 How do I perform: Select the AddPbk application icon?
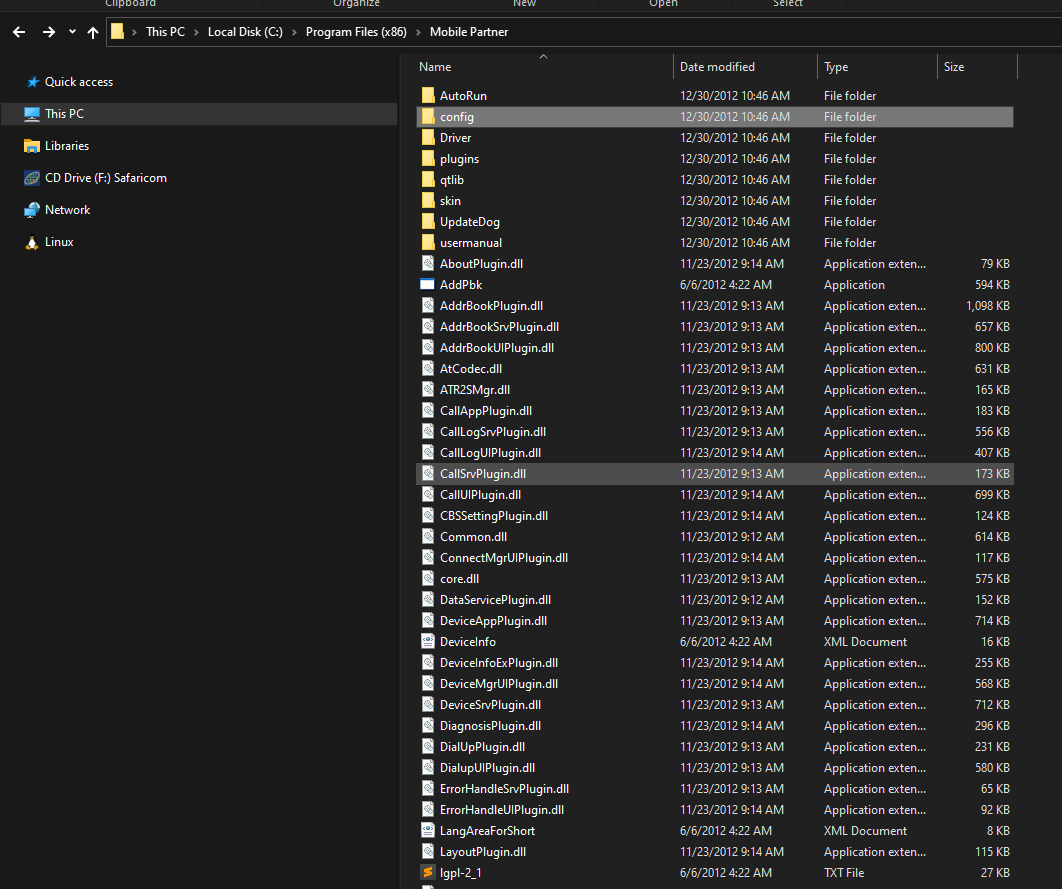(x=427, y=284)
